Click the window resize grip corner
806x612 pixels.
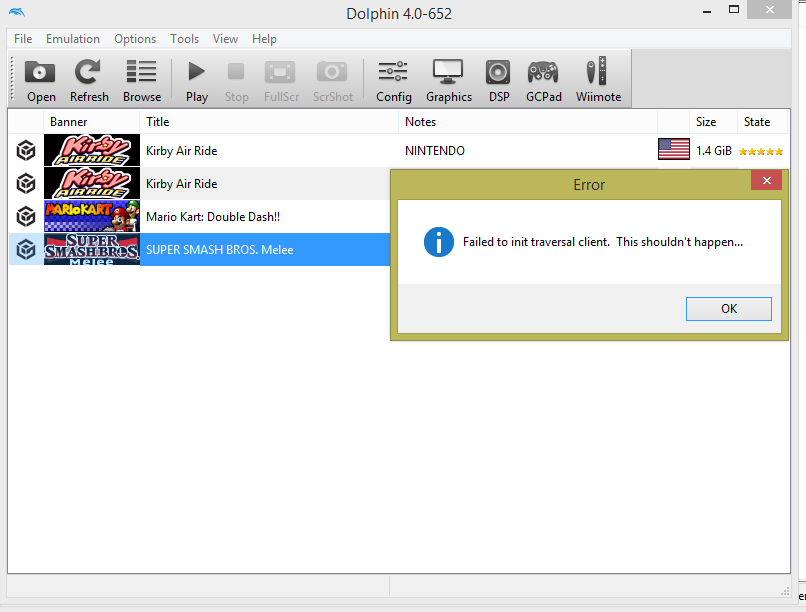pos(785,591)
